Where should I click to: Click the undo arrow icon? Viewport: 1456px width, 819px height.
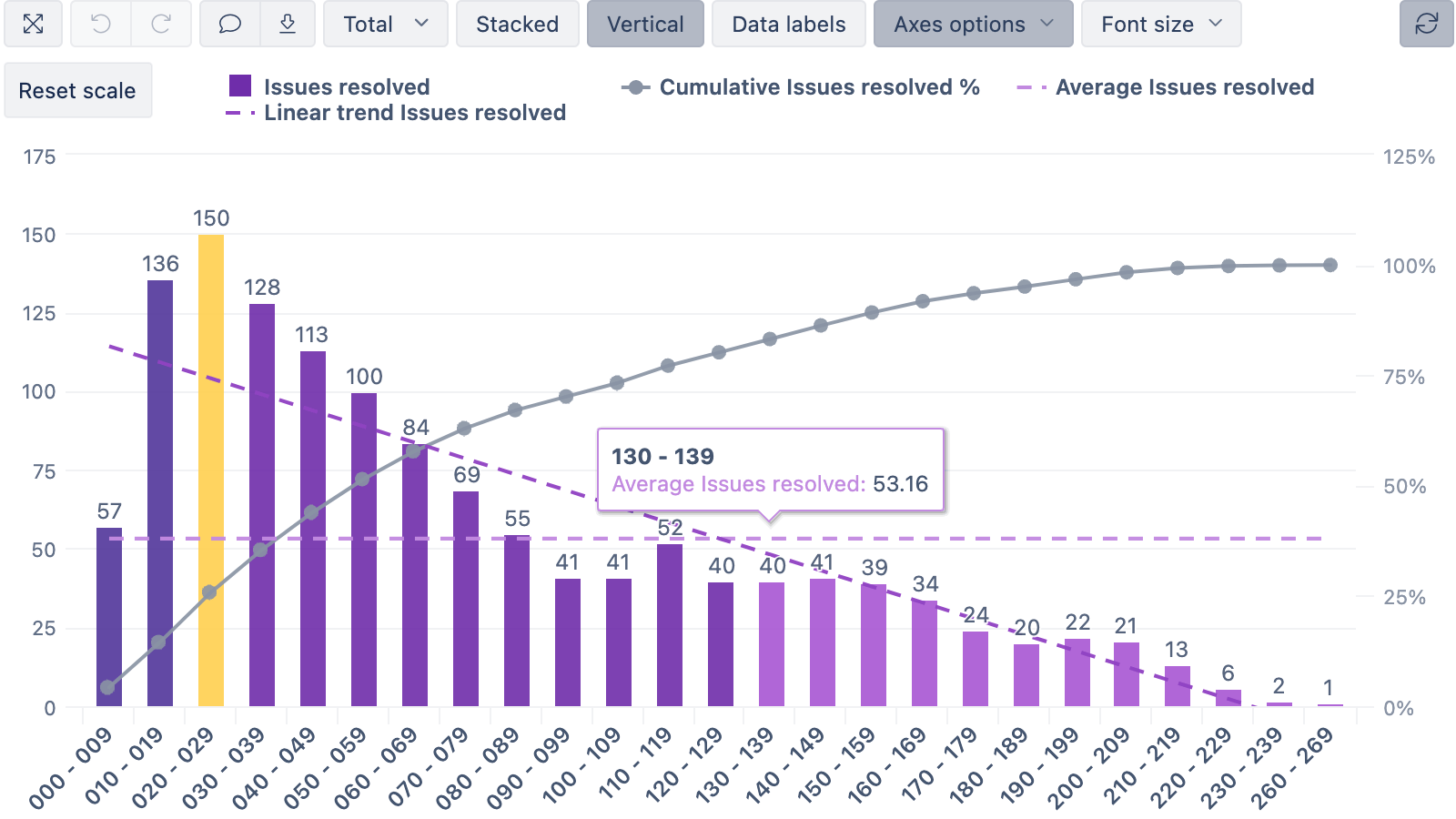point(101,25)
